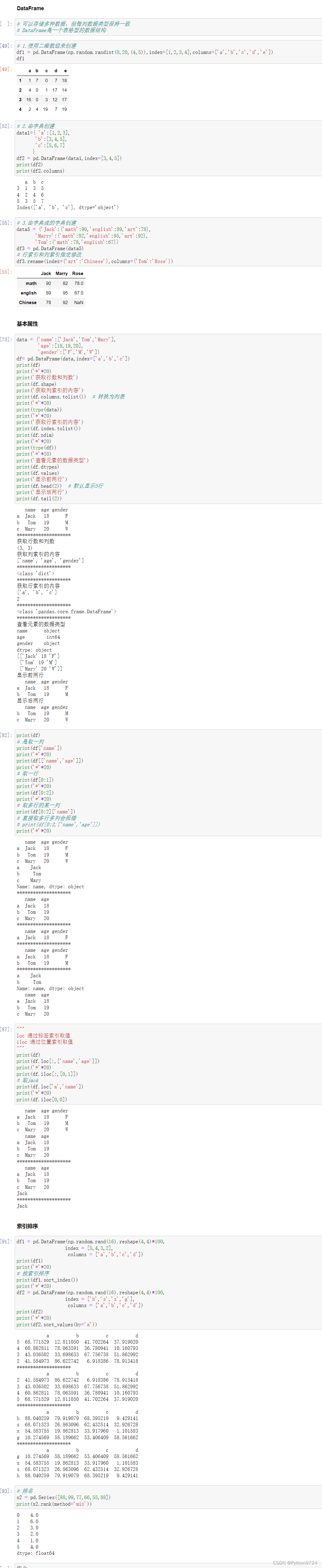Click the "print(df.tail(2))" code line
The height and width of the screenshot is (1568, 322).
pyautogui.click(x=39, y=499)
